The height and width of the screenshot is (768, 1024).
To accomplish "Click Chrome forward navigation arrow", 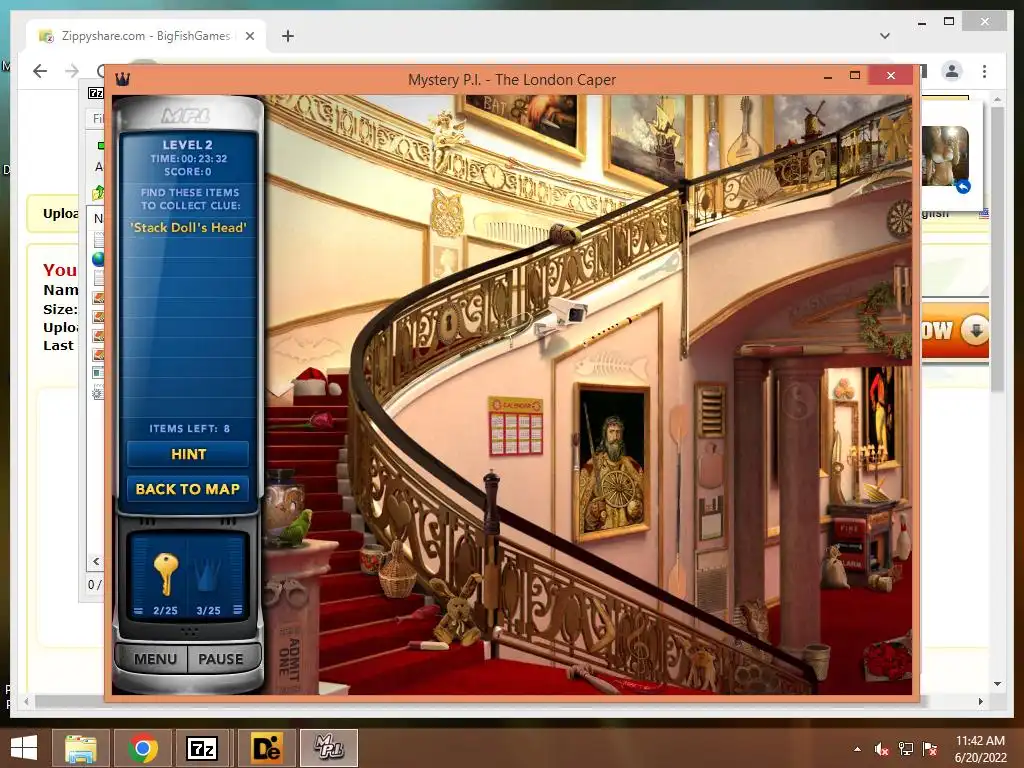I will pos(72,71).
